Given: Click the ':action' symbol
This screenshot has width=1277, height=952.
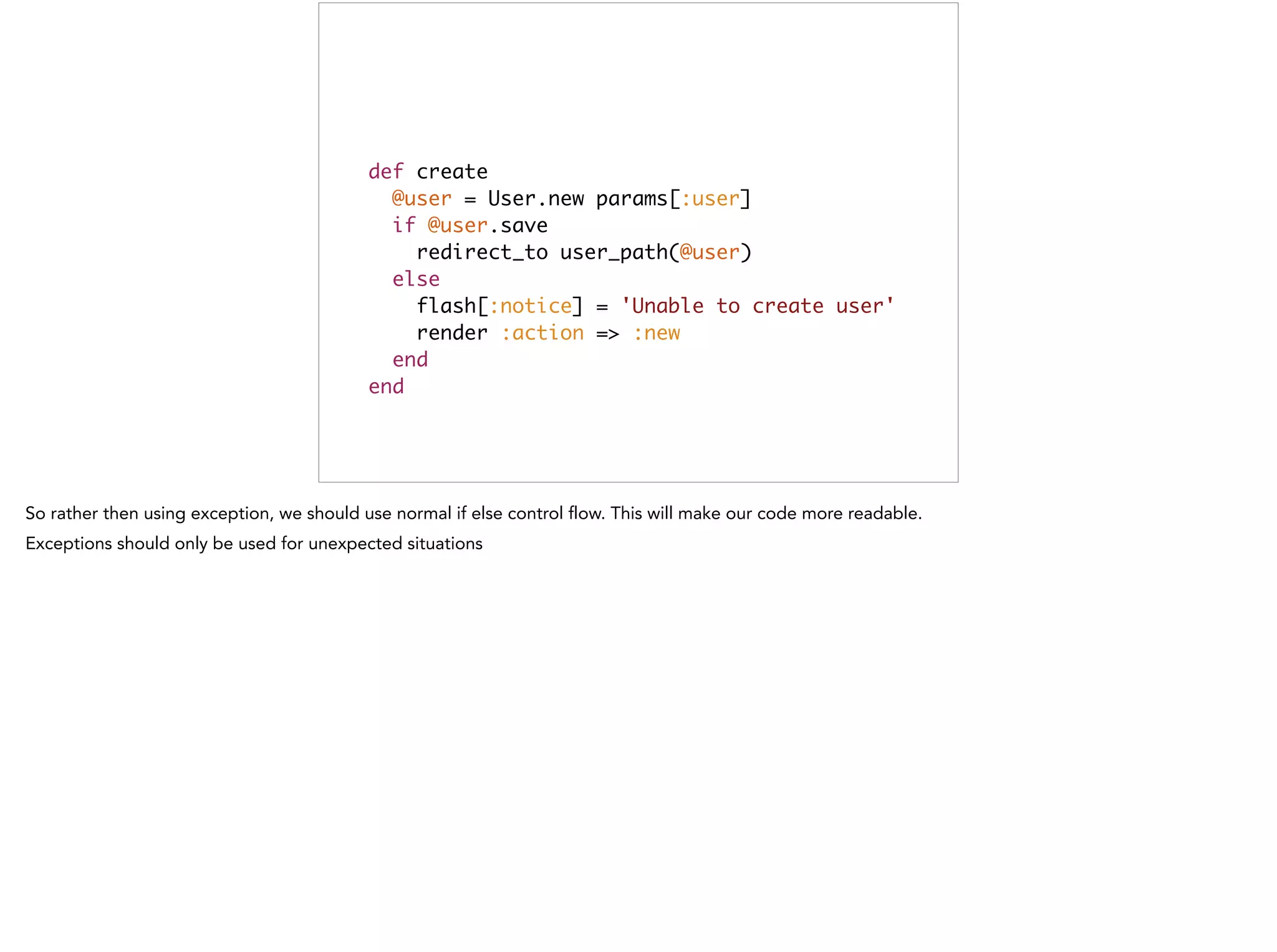Looking at the screenshot, I should pyautogui.click(x=542, y=332).
